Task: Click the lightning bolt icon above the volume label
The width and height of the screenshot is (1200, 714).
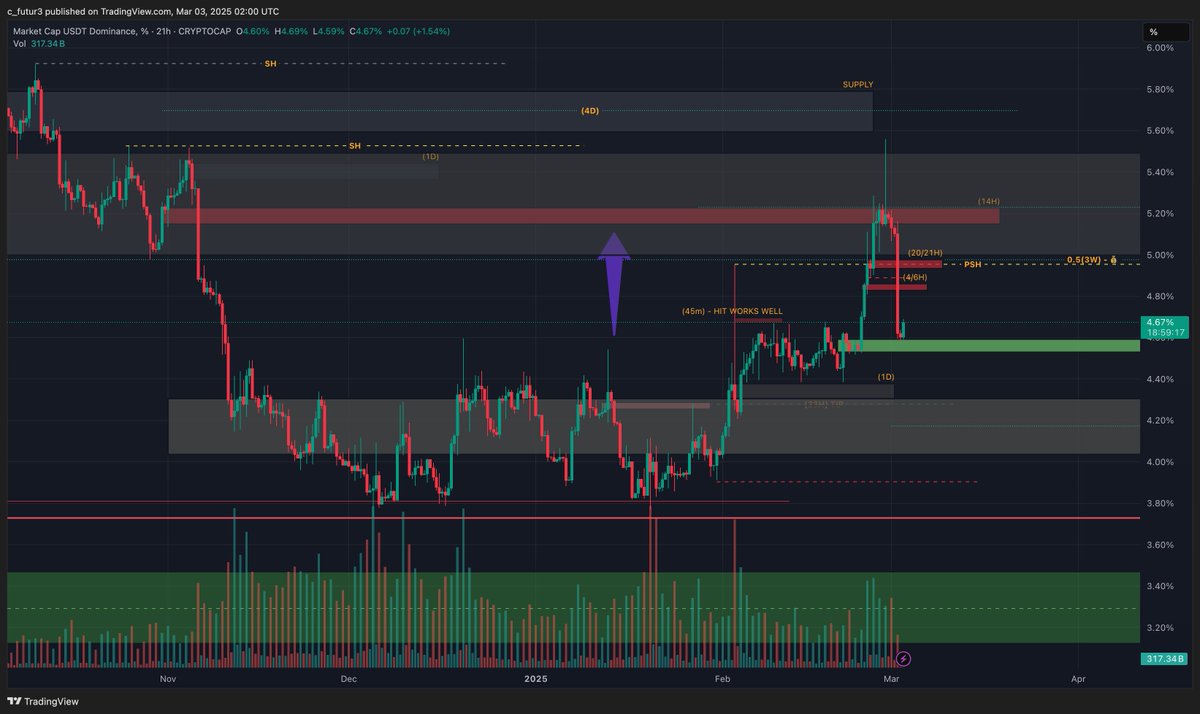Action: pyautogui.click(x=904, y=658)
